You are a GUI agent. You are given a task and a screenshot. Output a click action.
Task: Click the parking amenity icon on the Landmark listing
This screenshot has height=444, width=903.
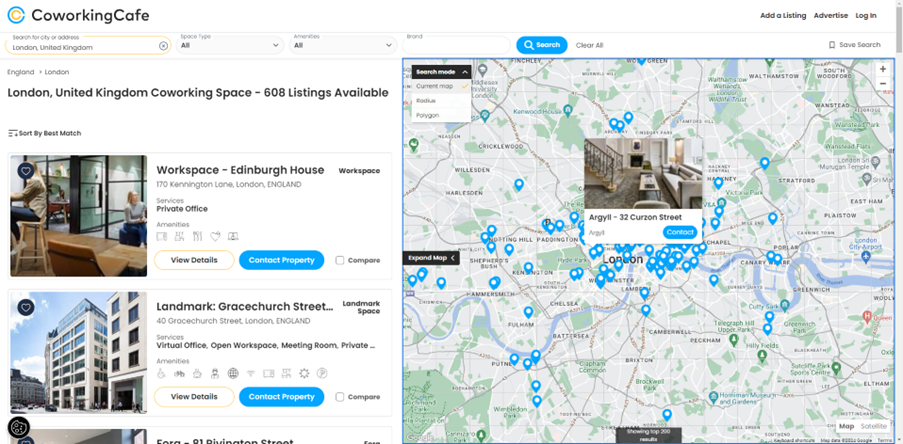[322, 373]
